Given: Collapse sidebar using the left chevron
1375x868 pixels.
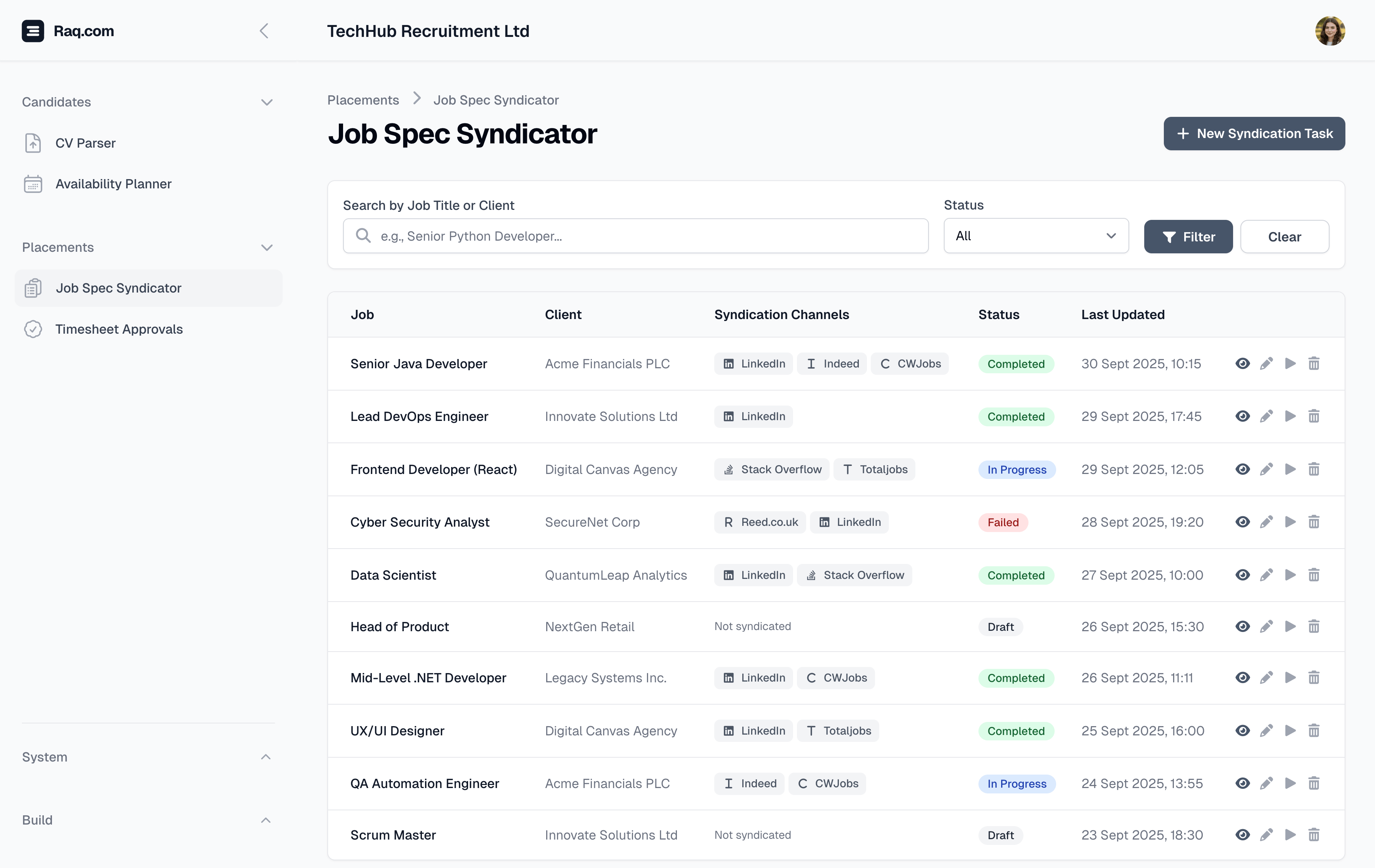Looking at the screenshot, I should [x=264, y=31].
